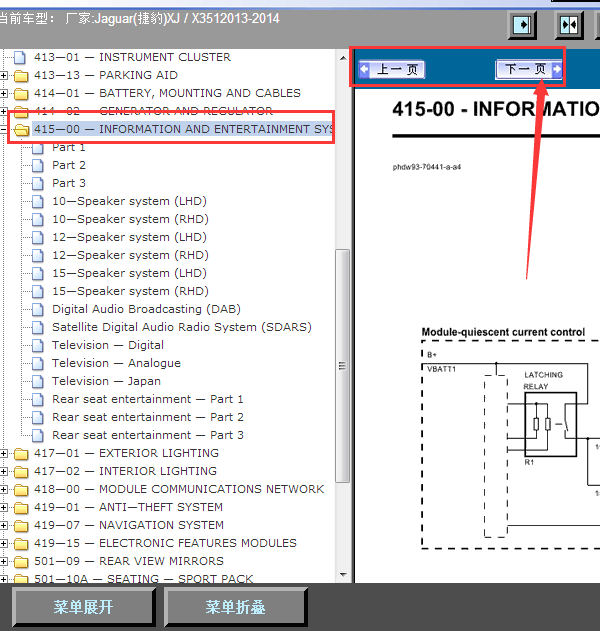Click folder icon of 414-01 Battery
Screen dimensions: 600x631
pyautogui.click(x=21, y=94)
